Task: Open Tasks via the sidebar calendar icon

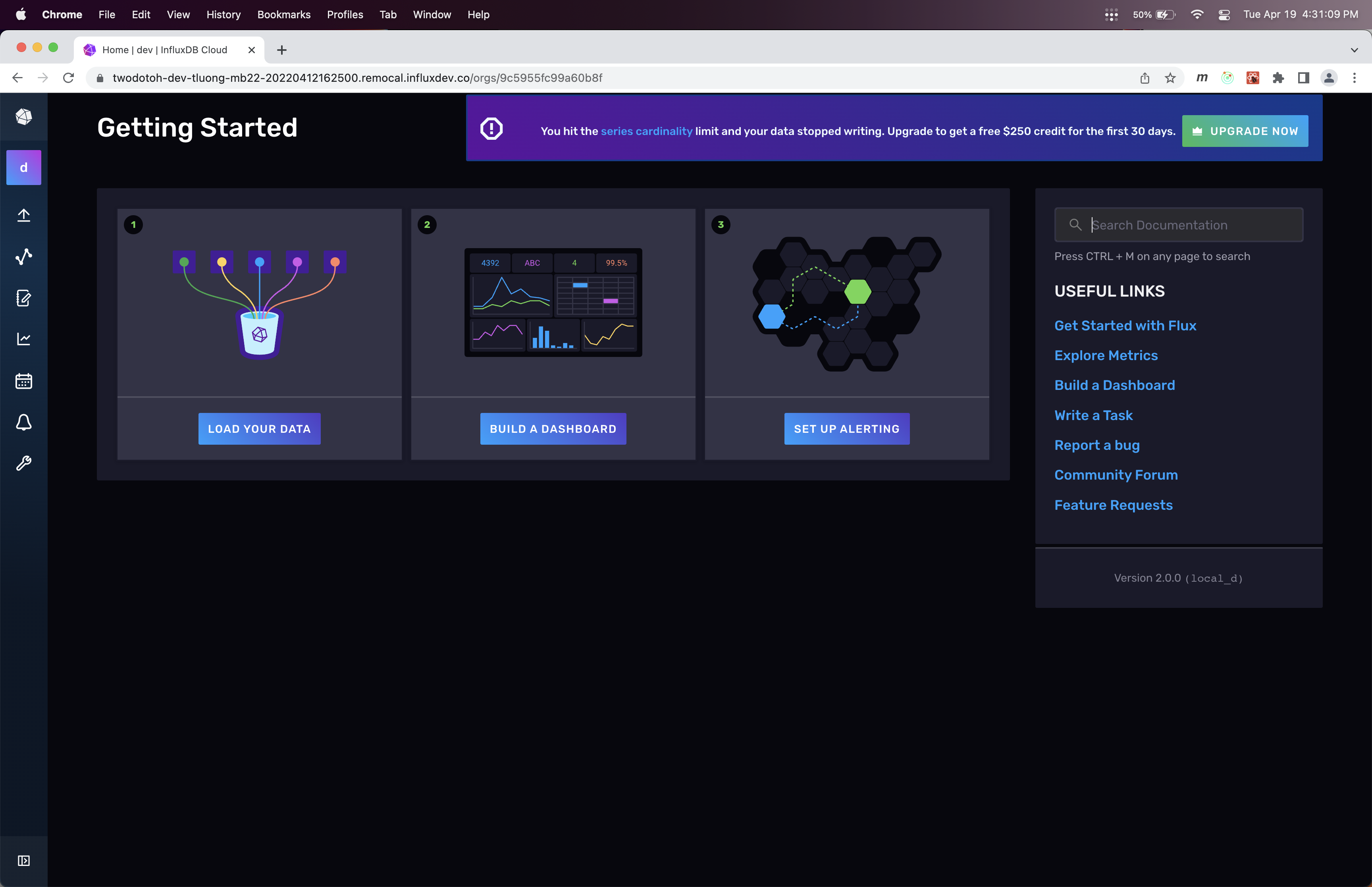Action: click(x=23, y=381)
